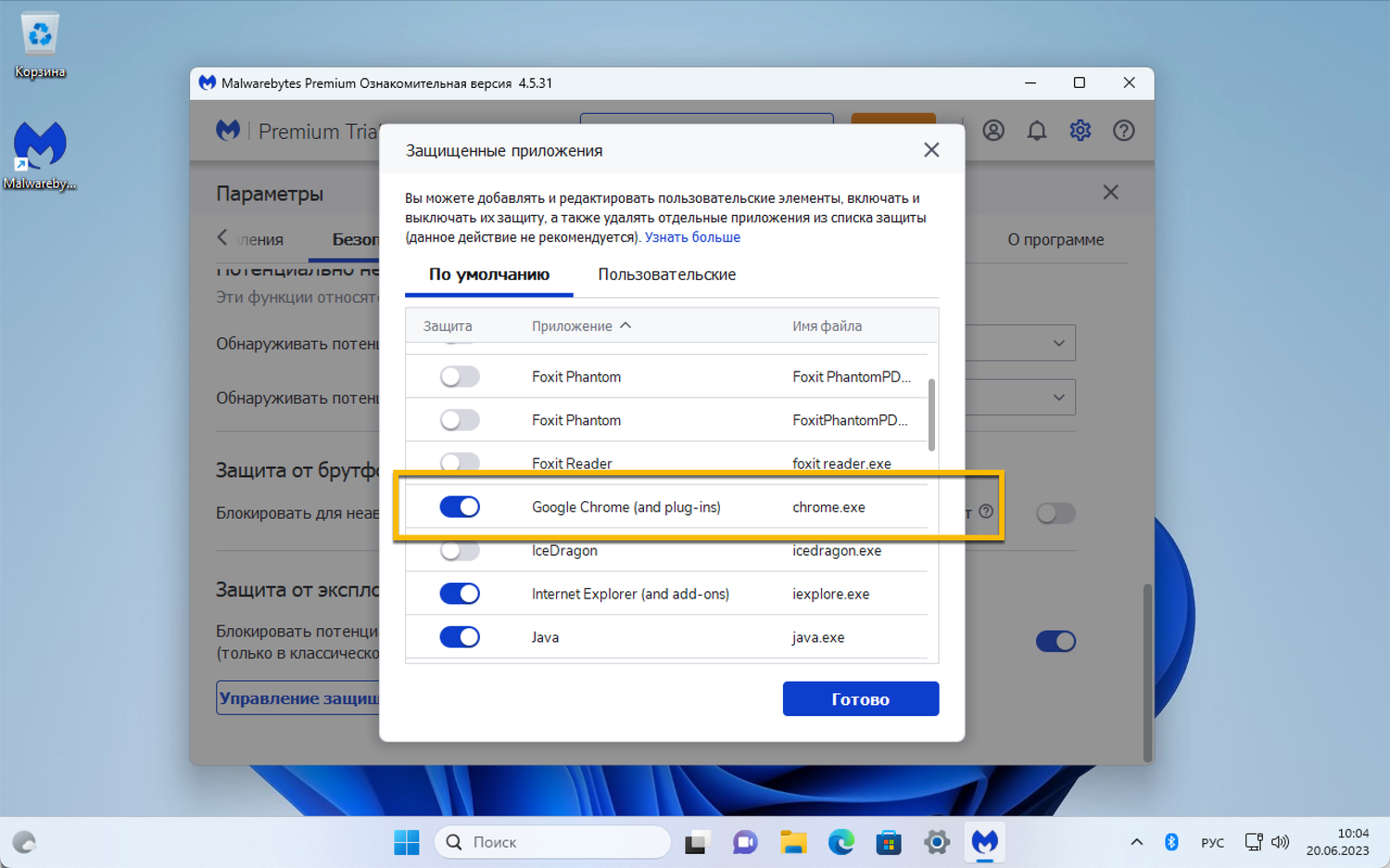This screenshot has width=1390, height=868.
Task: Select the chrome.exe file name cell
Action: coord(828,508)
